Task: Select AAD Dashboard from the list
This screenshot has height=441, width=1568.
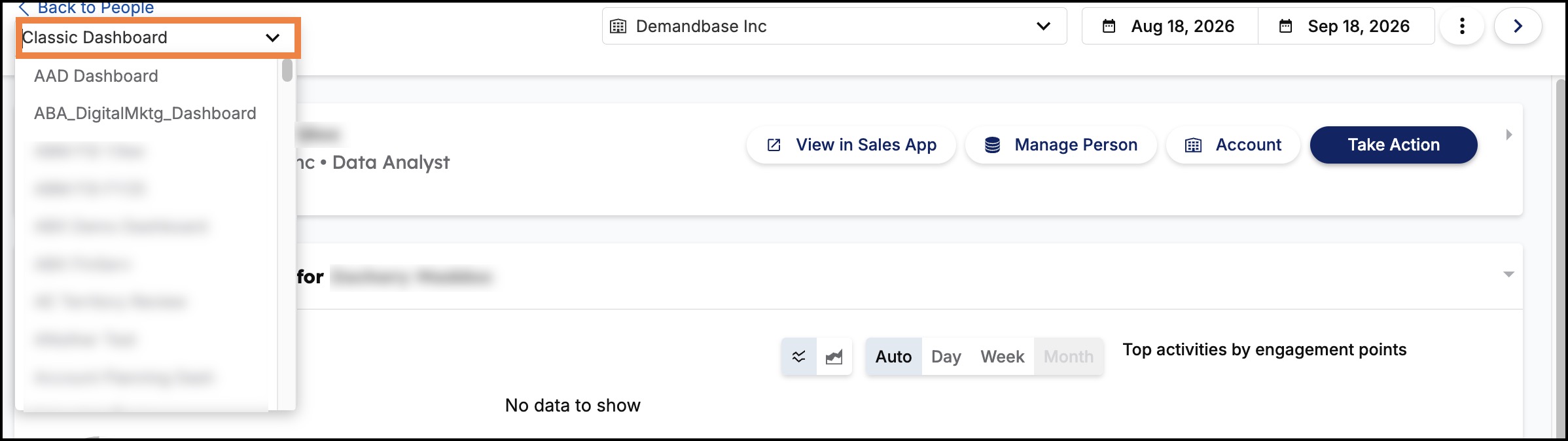Action: click(96, 76)
